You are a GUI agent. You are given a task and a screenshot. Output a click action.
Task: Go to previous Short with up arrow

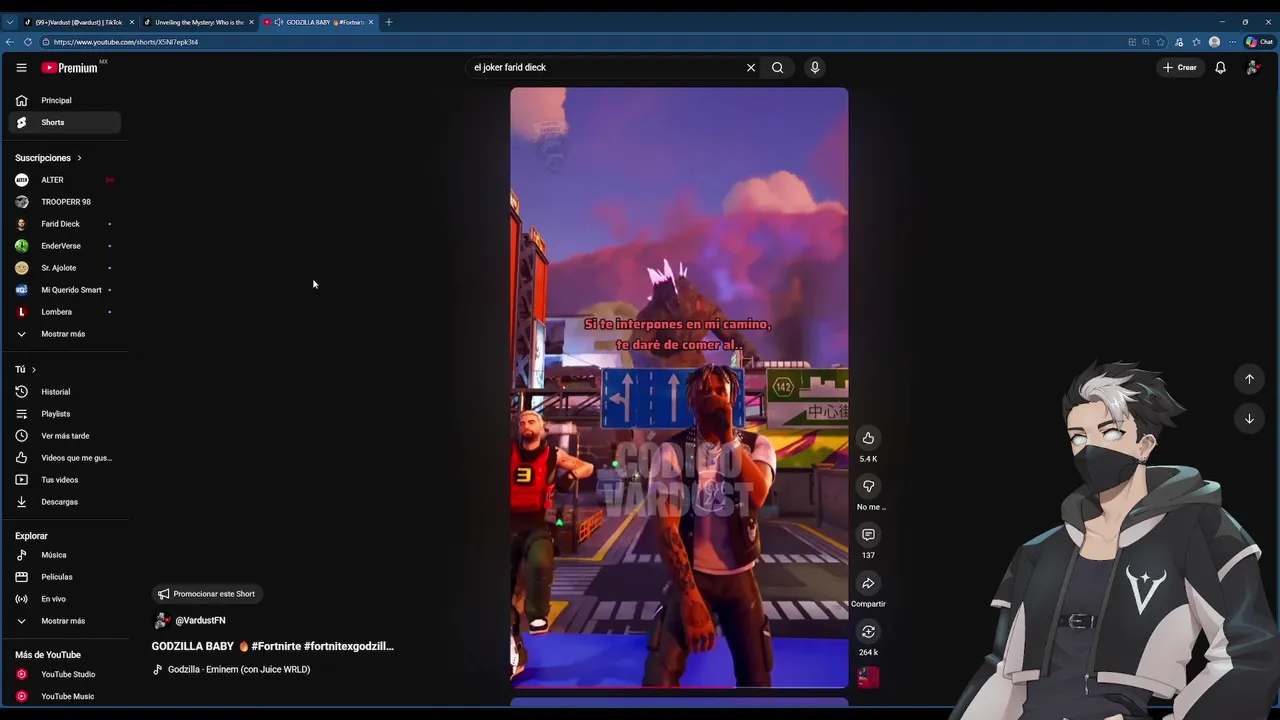pyautogui.click(x=1249, y=379)
